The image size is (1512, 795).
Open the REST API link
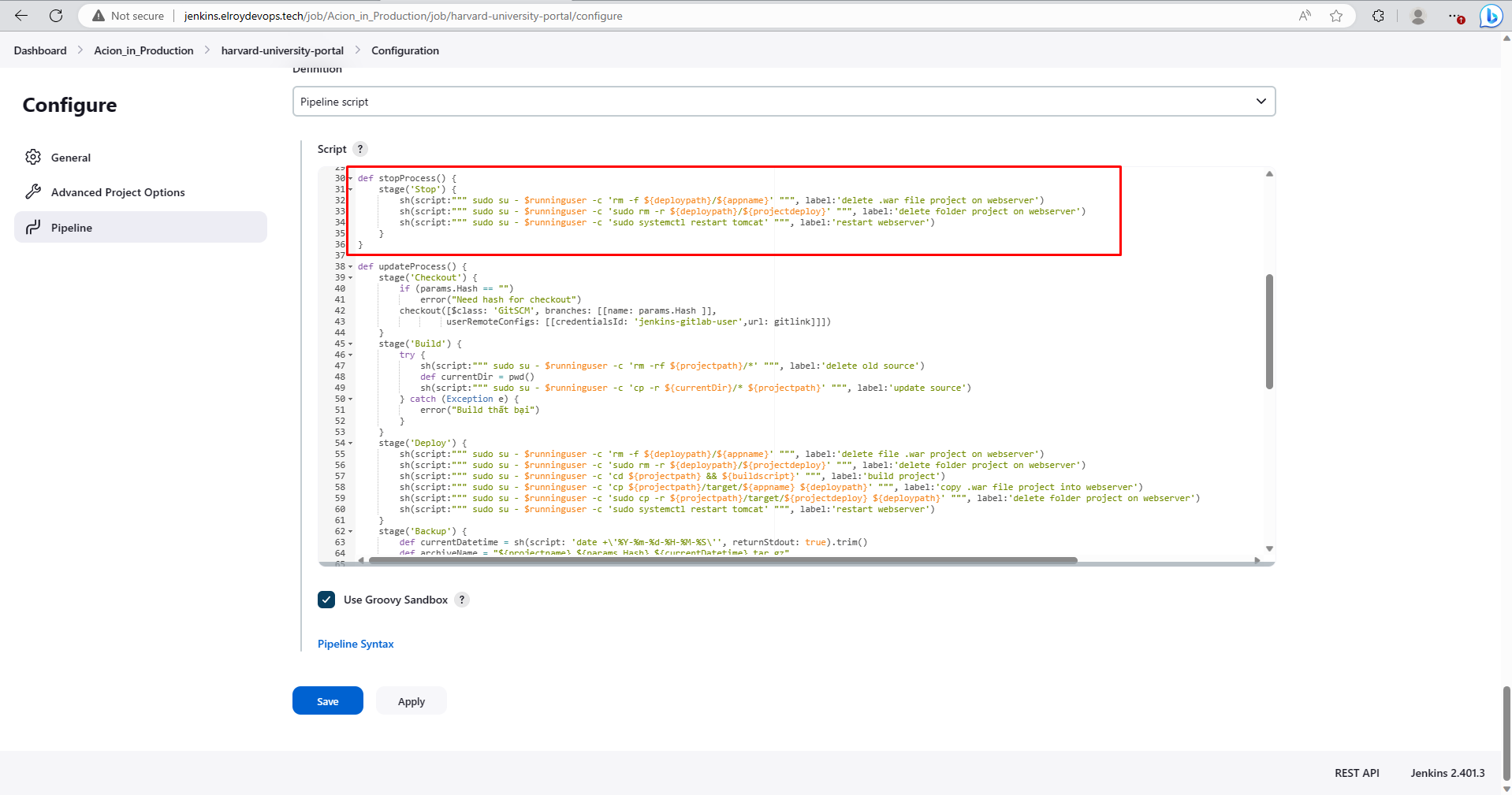pos(1357,773)
